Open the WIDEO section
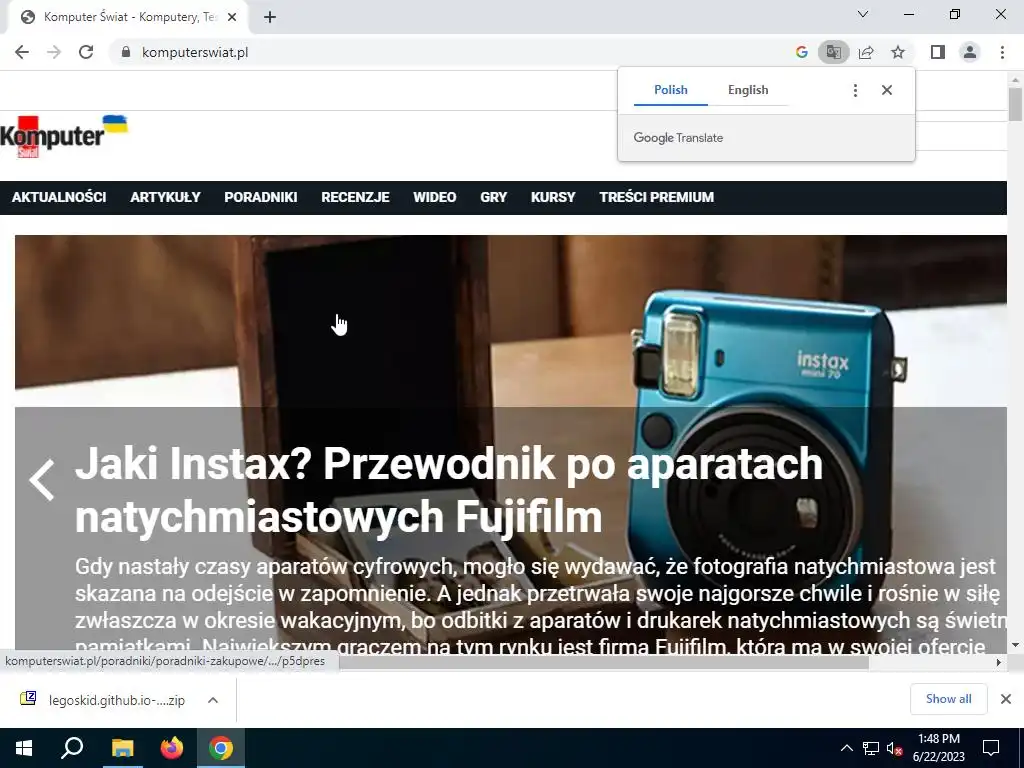The image size is (1024, 768). pyautogui.click(x=434, y=197)
